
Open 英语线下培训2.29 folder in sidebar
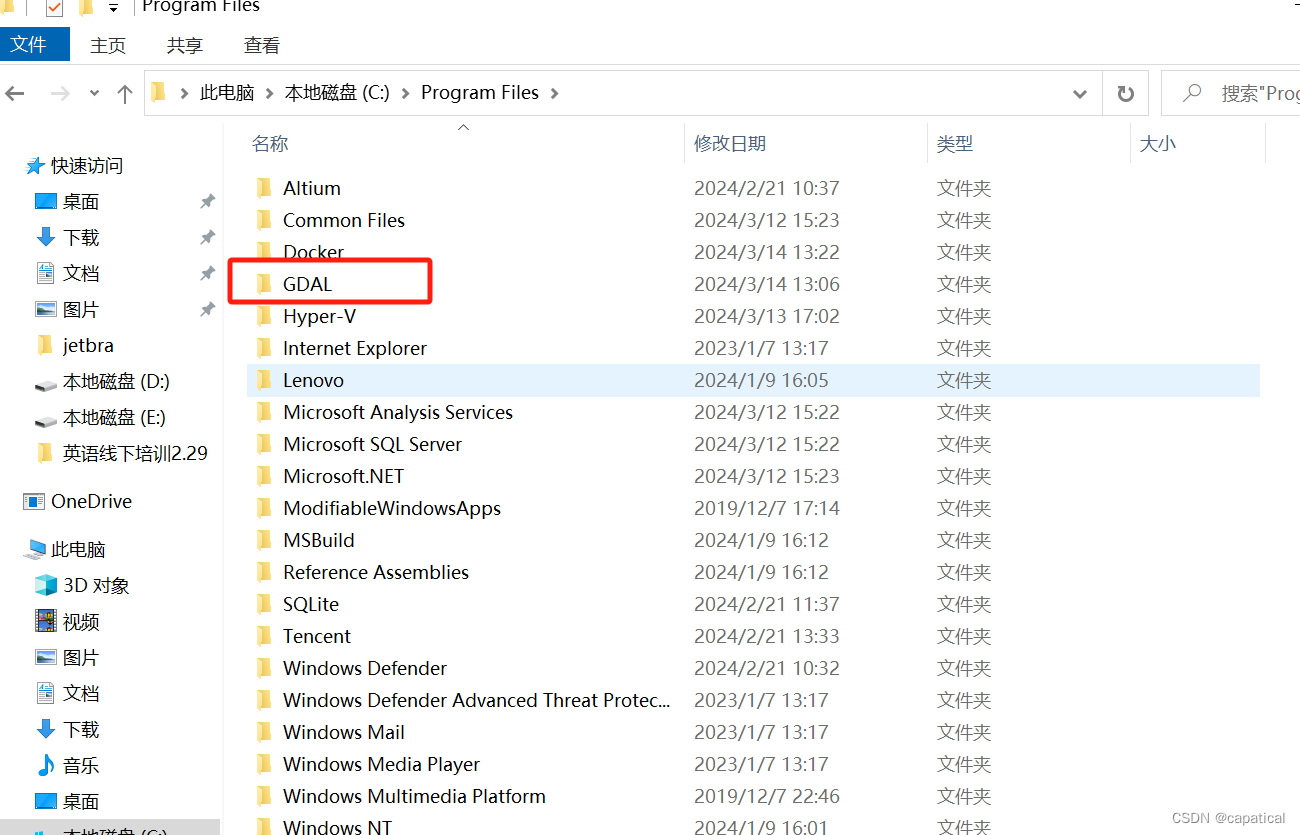click(135, 454)
